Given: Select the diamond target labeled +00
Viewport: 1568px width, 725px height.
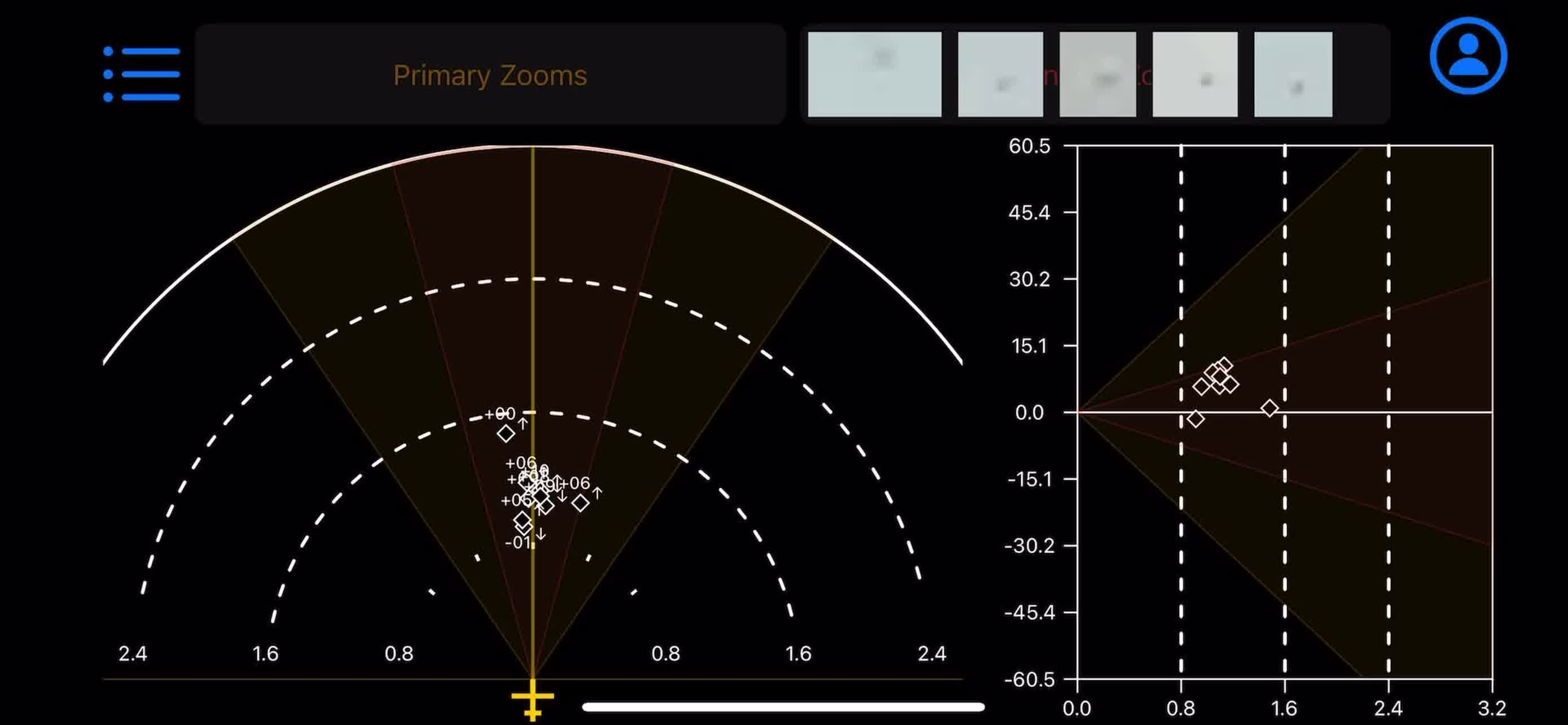Looking at the screenshot, I should pyautogui.click(x=506, y=434).
